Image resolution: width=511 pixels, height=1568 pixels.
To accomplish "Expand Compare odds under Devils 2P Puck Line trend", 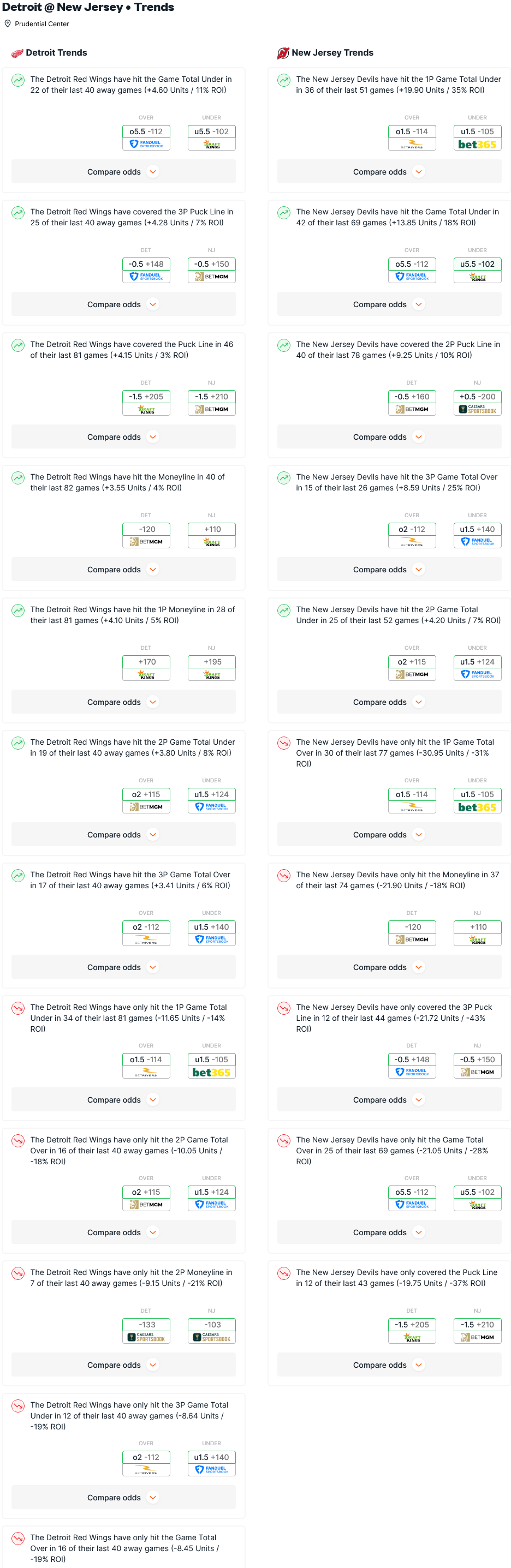I will (389, 437).
